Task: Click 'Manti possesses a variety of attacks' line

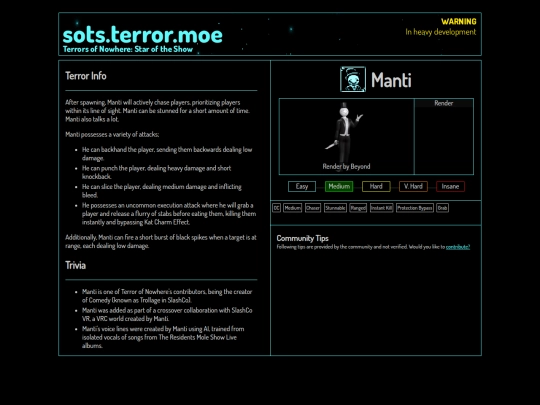Action: coord(112,134)
